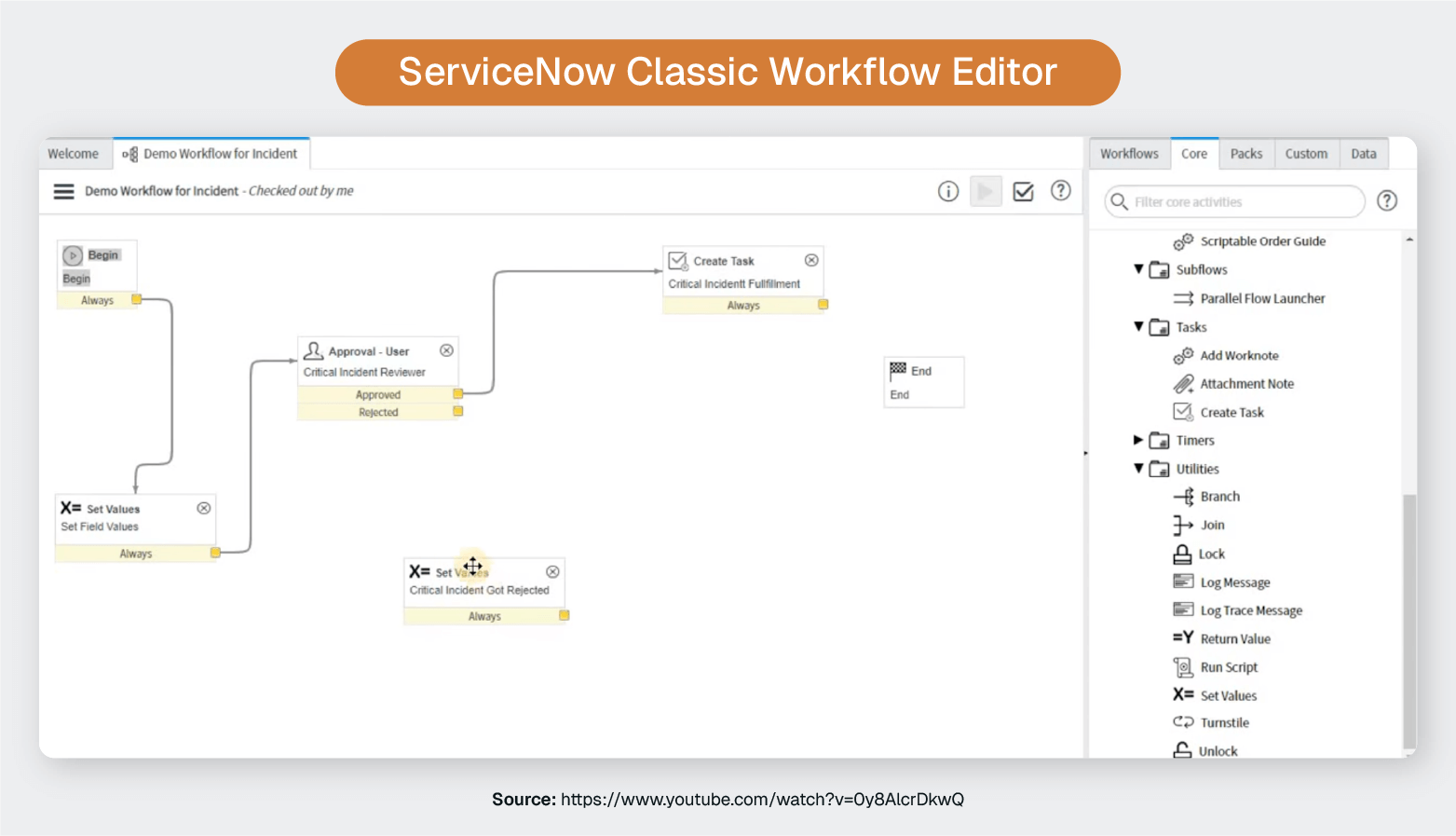Viewport: 1456px width, 836px height.
Task: Collapse the Utilities category
Action: pos(1138,468)
